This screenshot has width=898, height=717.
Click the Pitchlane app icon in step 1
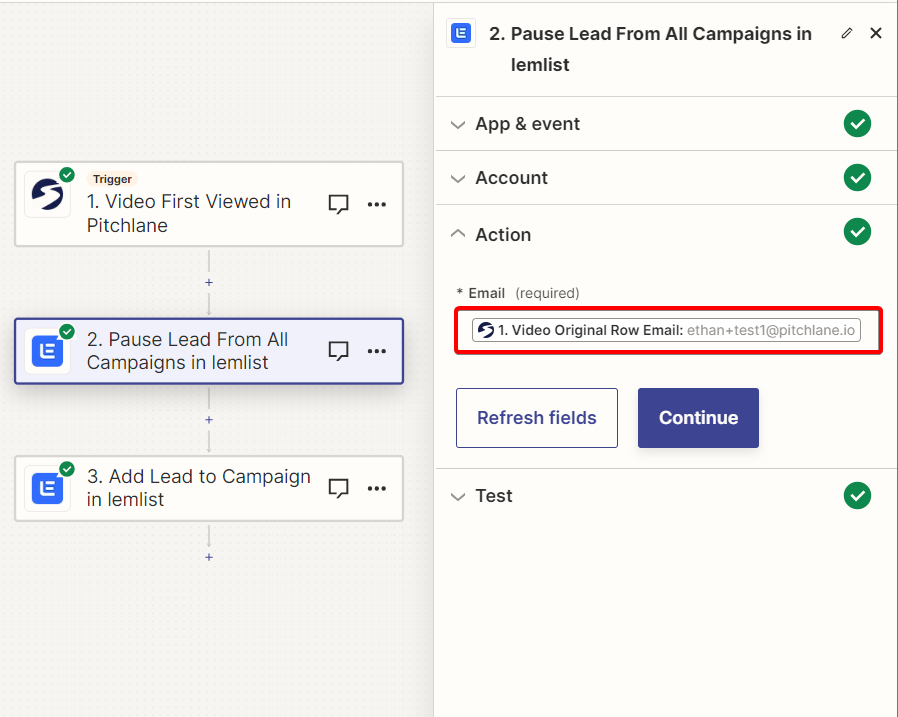coord(48,195)
